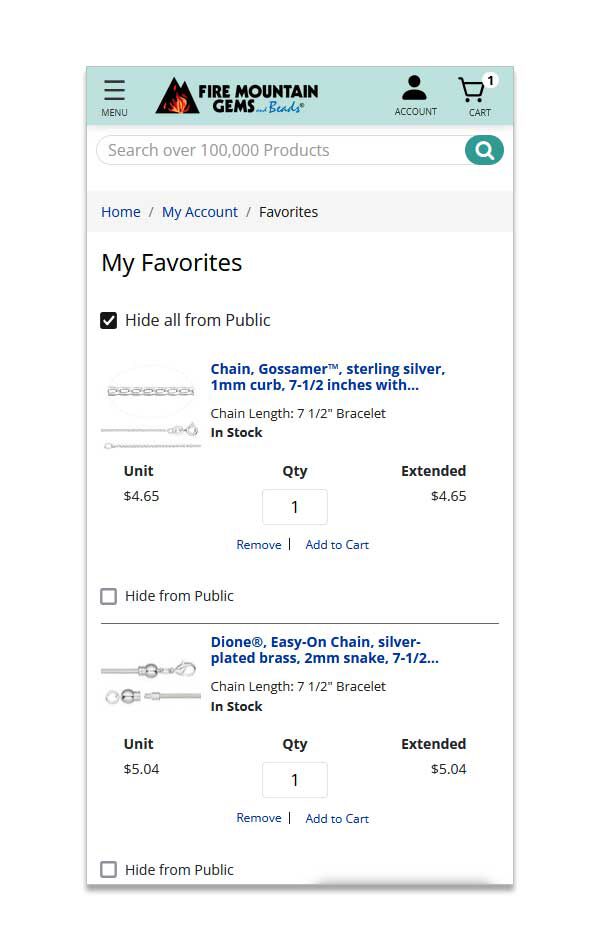Click the Qty field for the $5.04 item

tap(295, 780)
